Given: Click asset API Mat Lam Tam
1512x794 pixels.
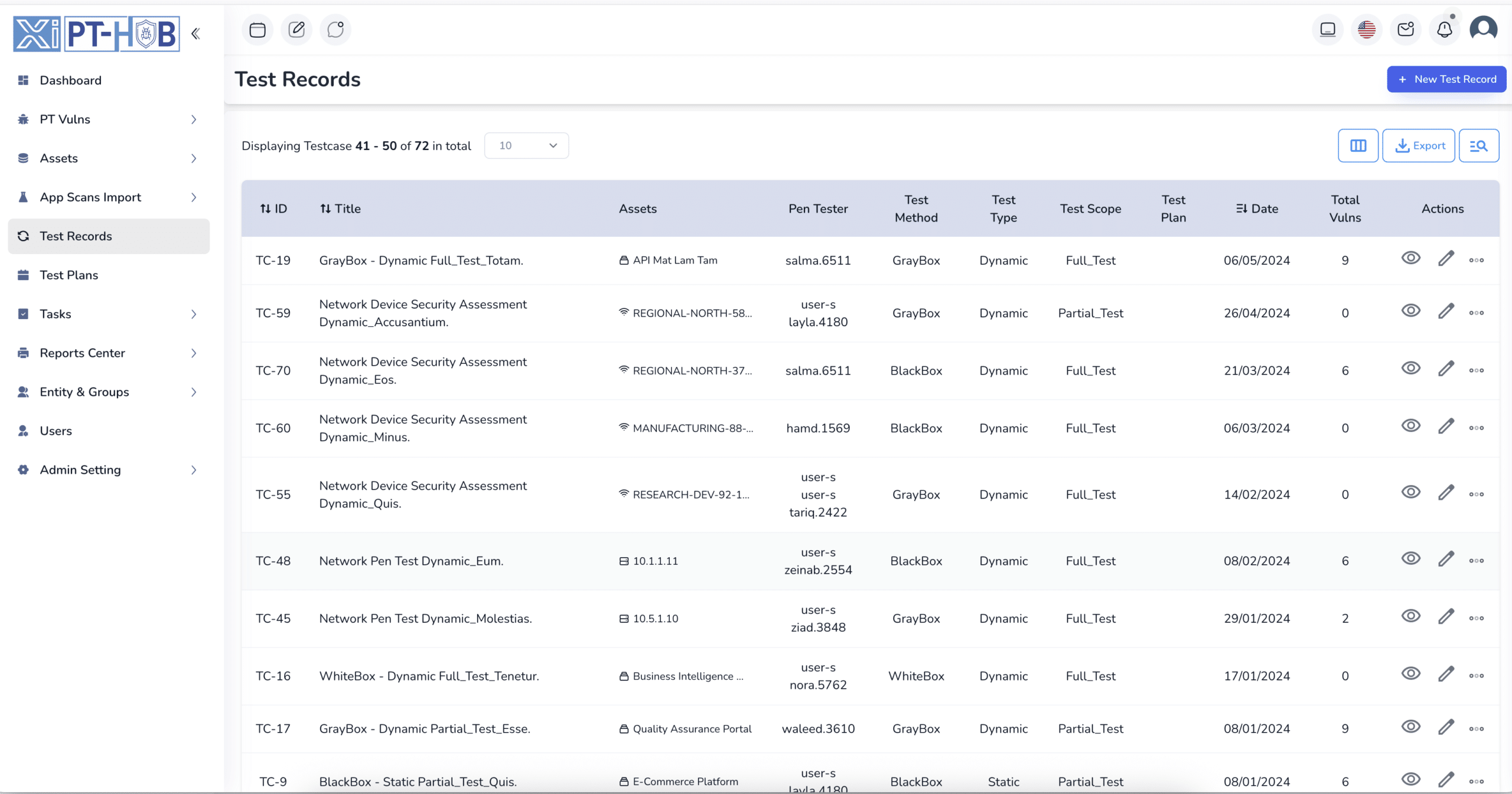Looking at the screenshot, I should coord(668,261).
